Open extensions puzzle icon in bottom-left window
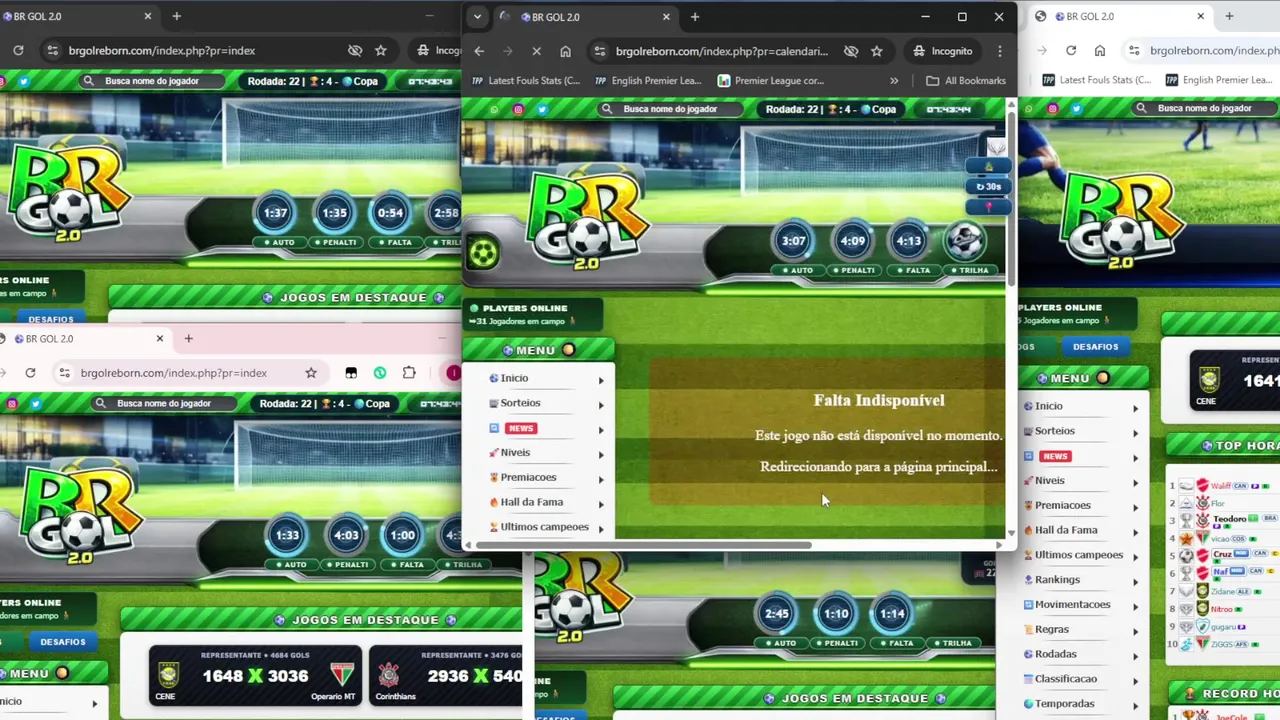1280x720 pixels. tap(409, 373)
